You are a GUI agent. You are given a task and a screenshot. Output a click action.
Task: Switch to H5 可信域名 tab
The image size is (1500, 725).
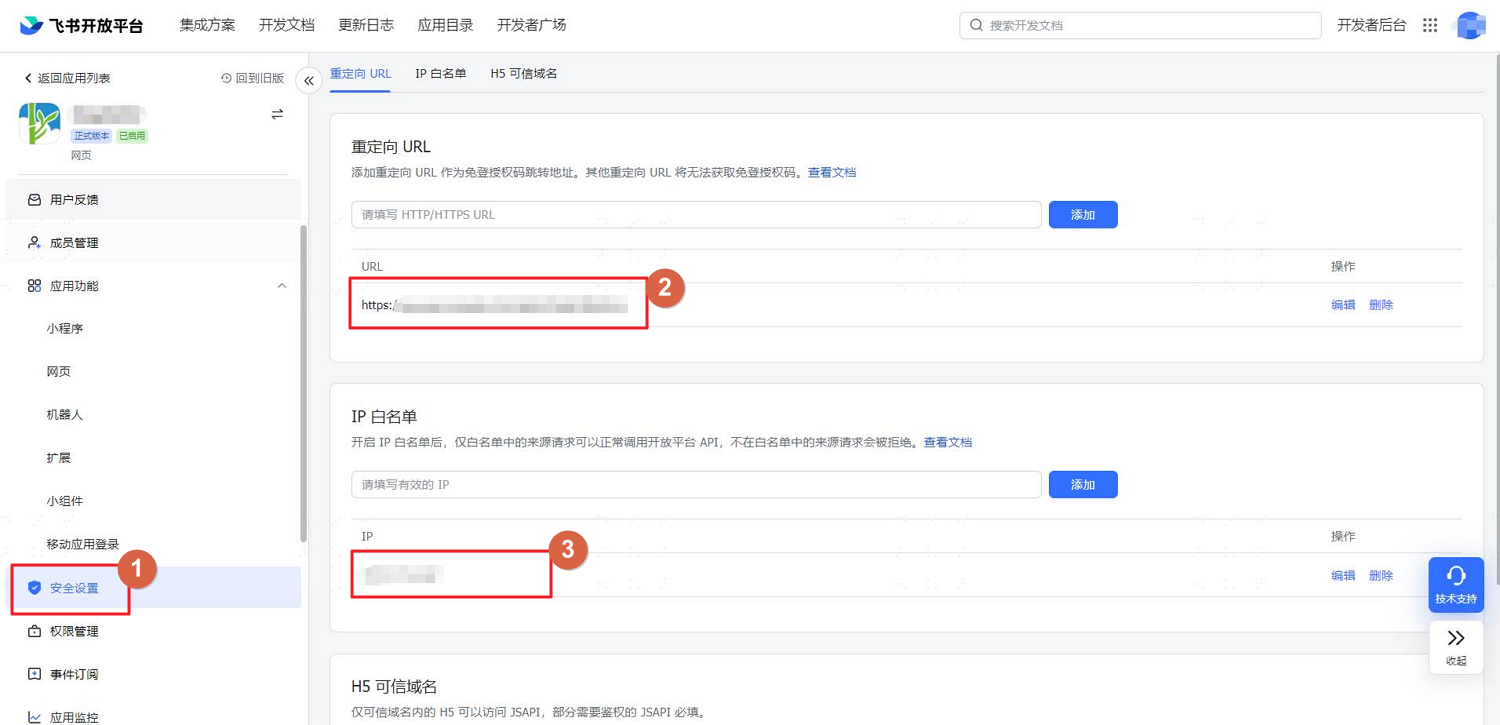(523, 74)
